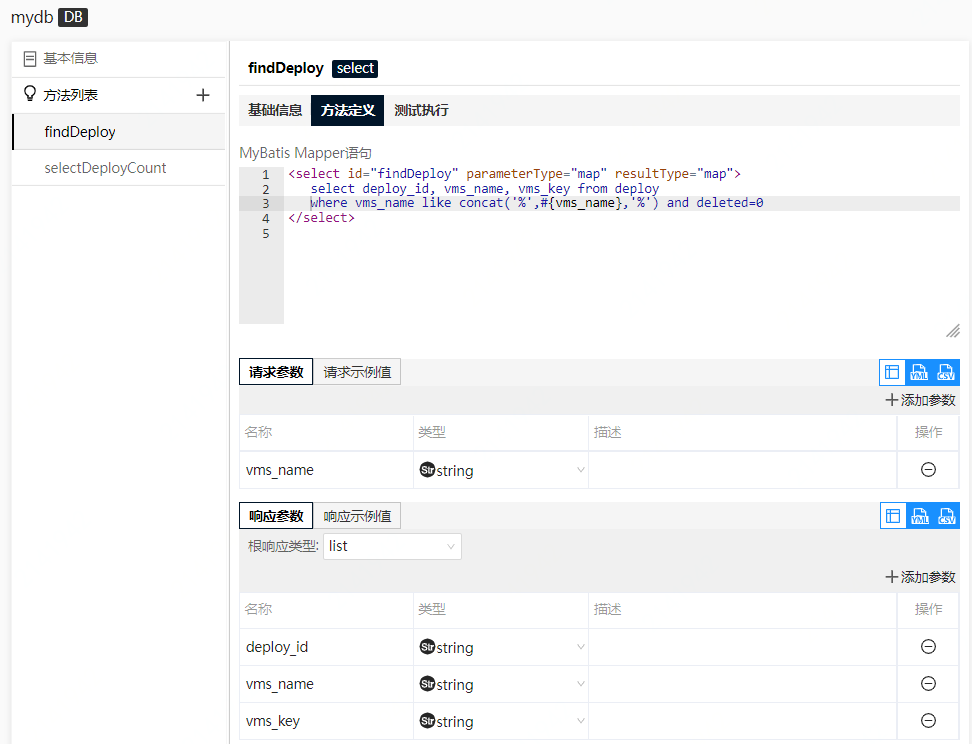Open the 根响应类型 list dropdown
Viewport: 972px width, 744px height.
click(x=392, y=546)
